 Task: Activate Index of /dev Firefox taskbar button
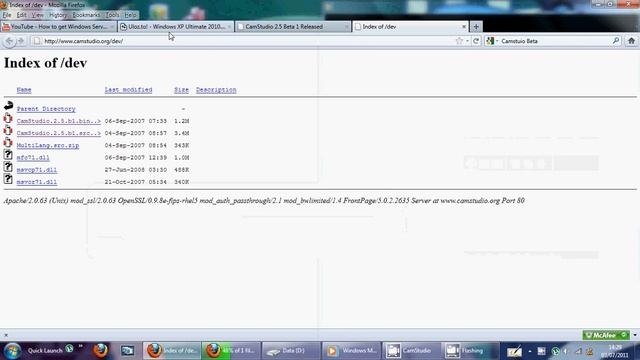tap(172, 351)
